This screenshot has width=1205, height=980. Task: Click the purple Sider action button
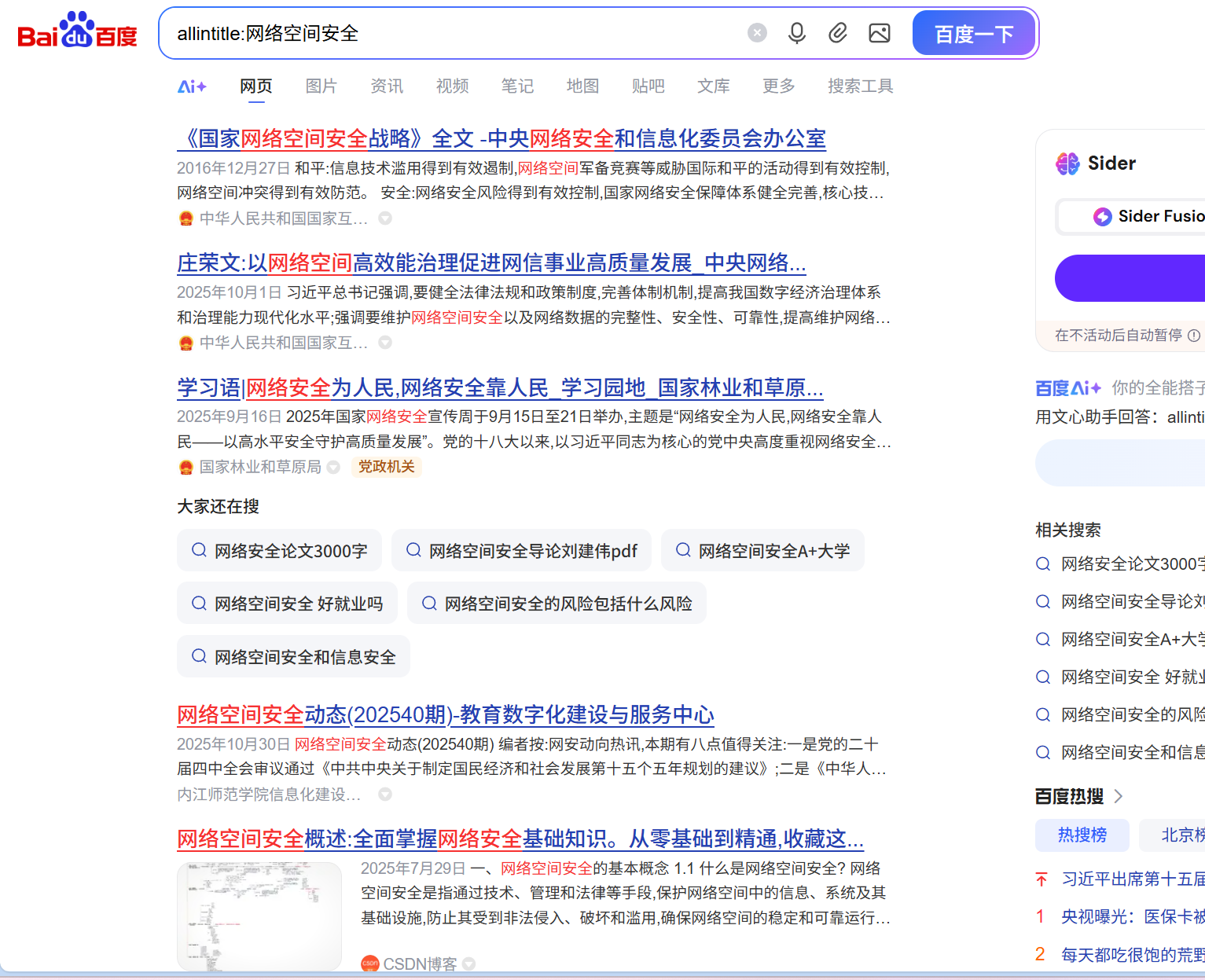[x=1130, y=278]
